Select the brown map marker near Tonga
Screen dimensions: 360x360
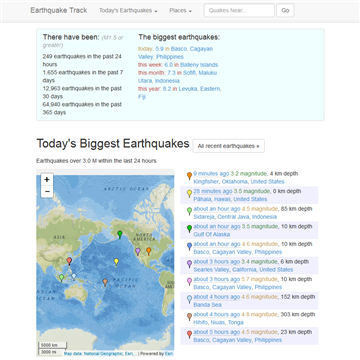[105, 283]
